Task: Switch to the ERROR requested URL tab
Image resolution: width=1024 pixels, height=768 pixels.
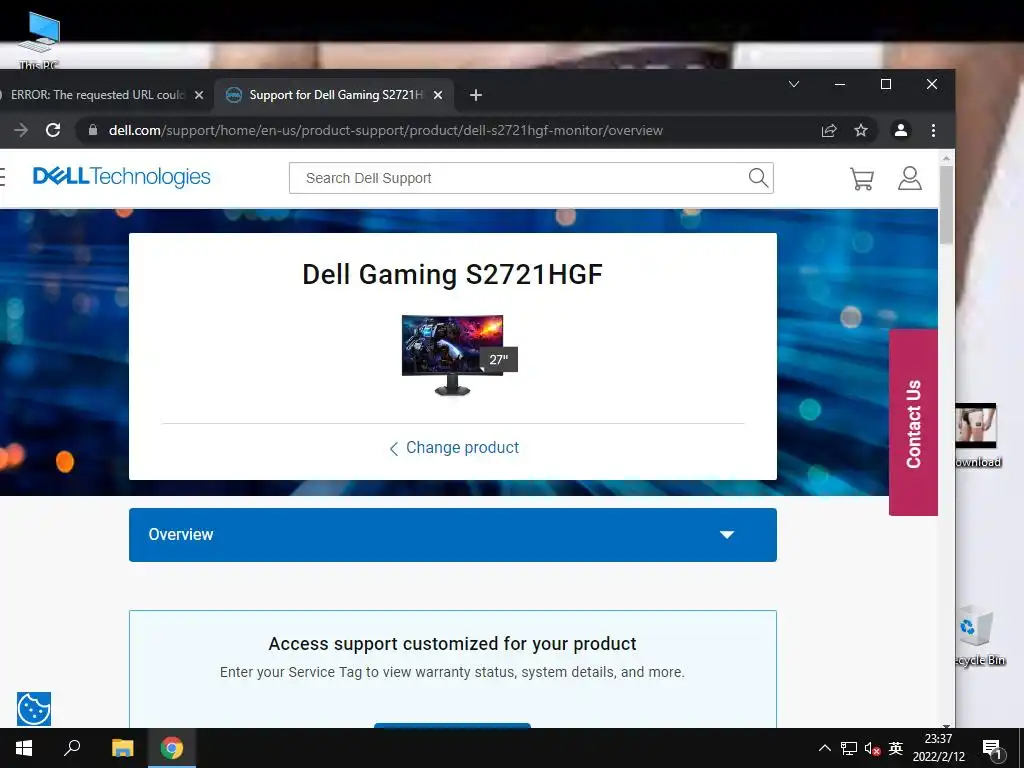Action: 98,95
